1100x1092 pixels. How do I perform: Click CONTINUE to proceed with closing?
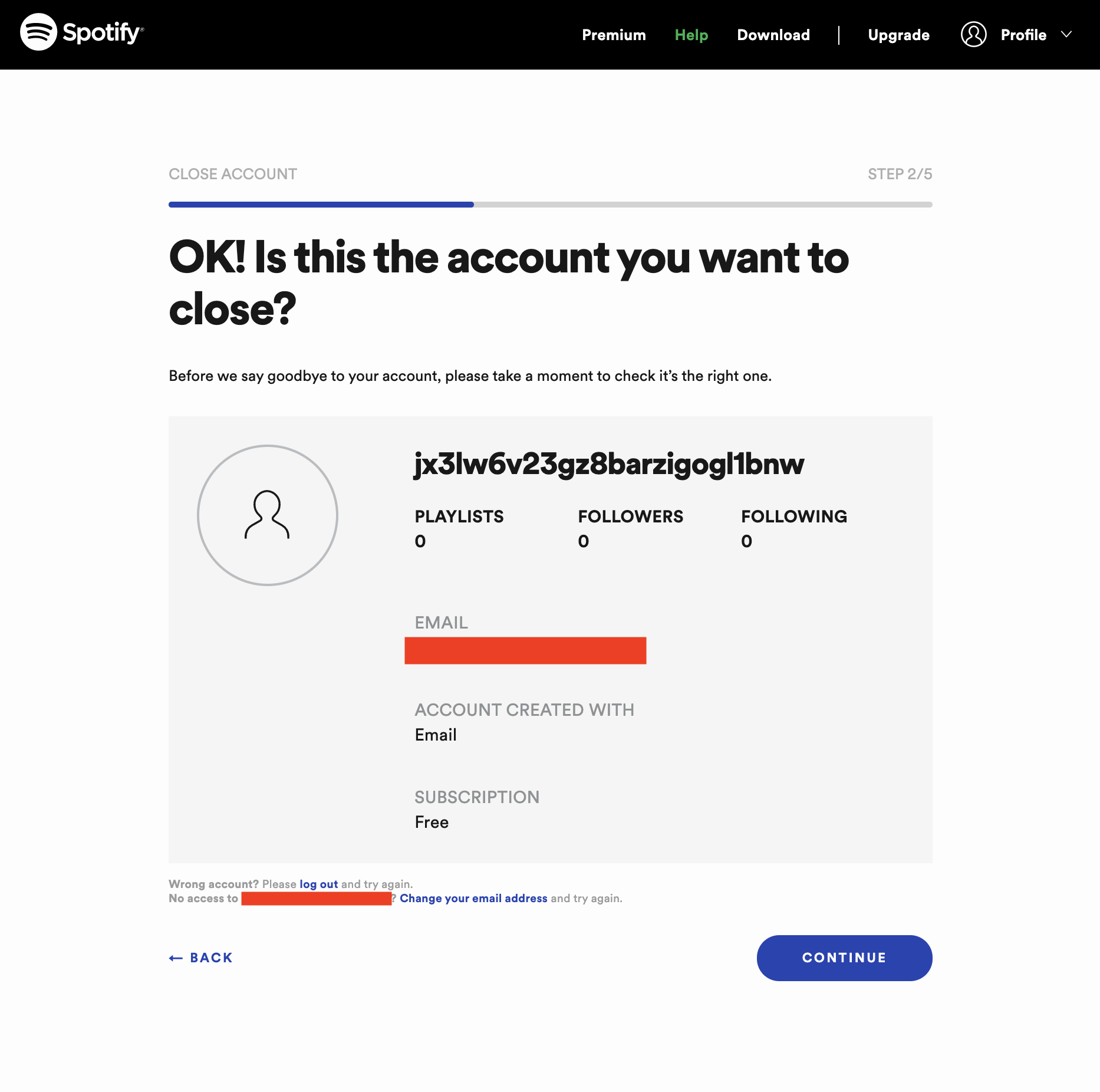pos(844,958)
